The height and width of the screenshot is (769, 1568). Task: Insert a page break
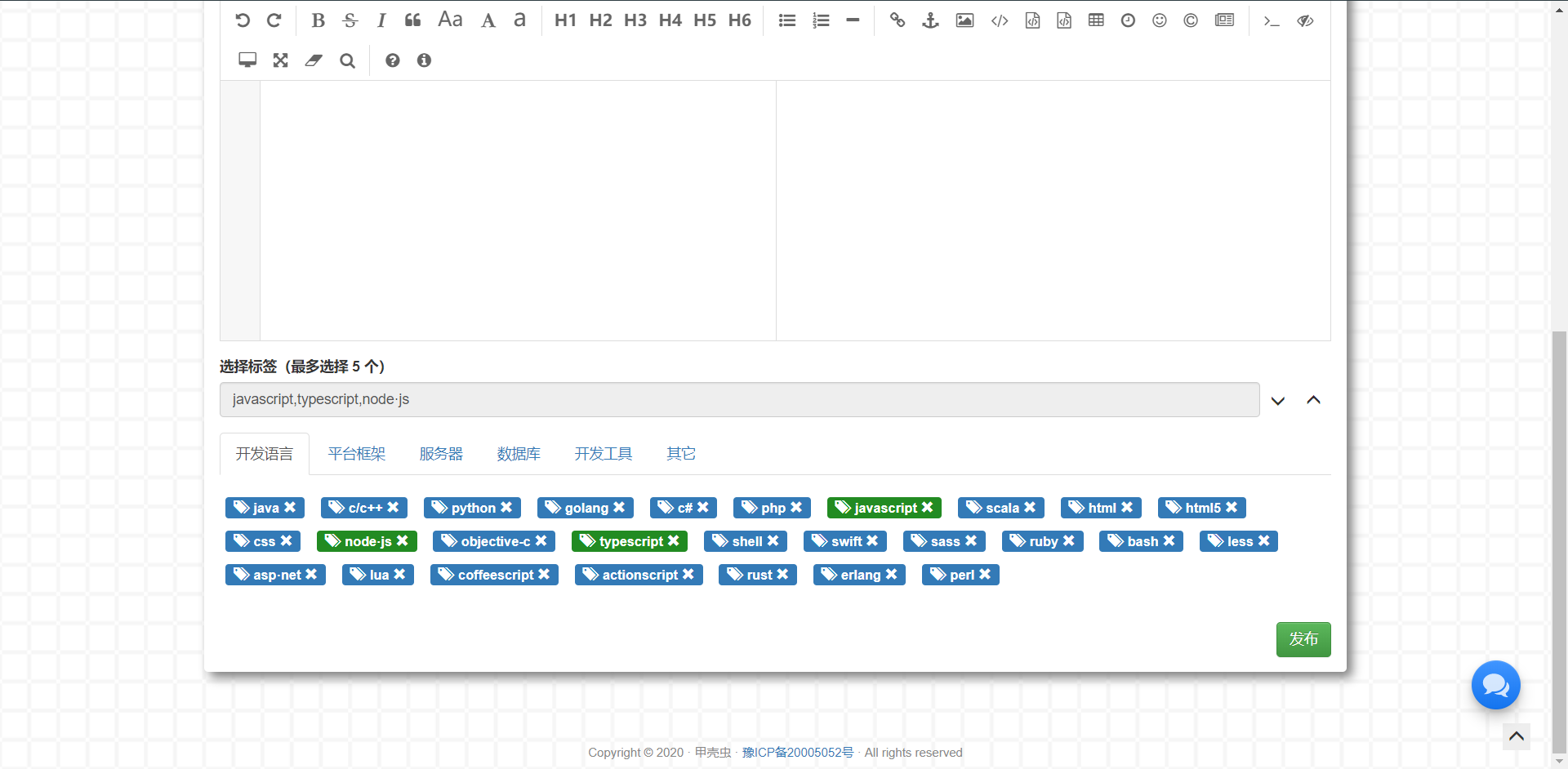tap(1224, 20)
